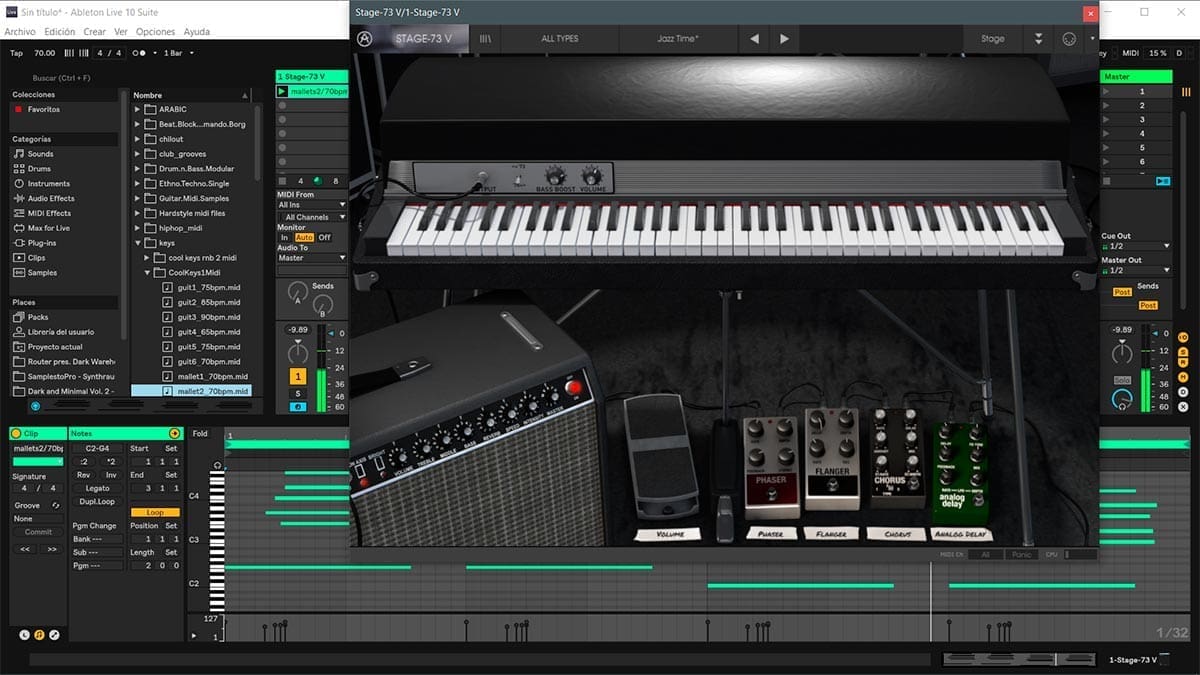Toggle the Clip activator circle
Image resolution: width=1200 pixels, height=675 pixels.
point(16,433)
